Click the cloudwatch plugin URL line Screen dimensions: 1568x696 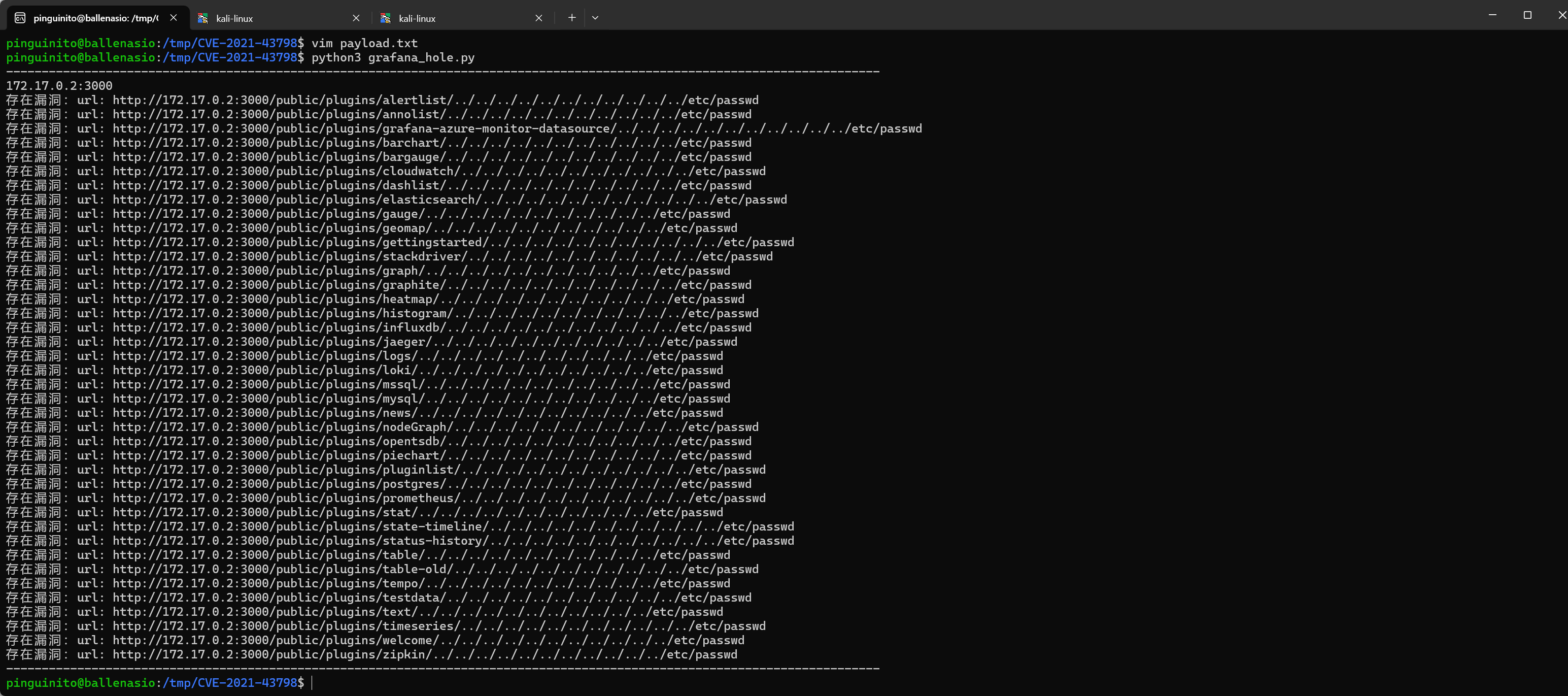point(386,171)
